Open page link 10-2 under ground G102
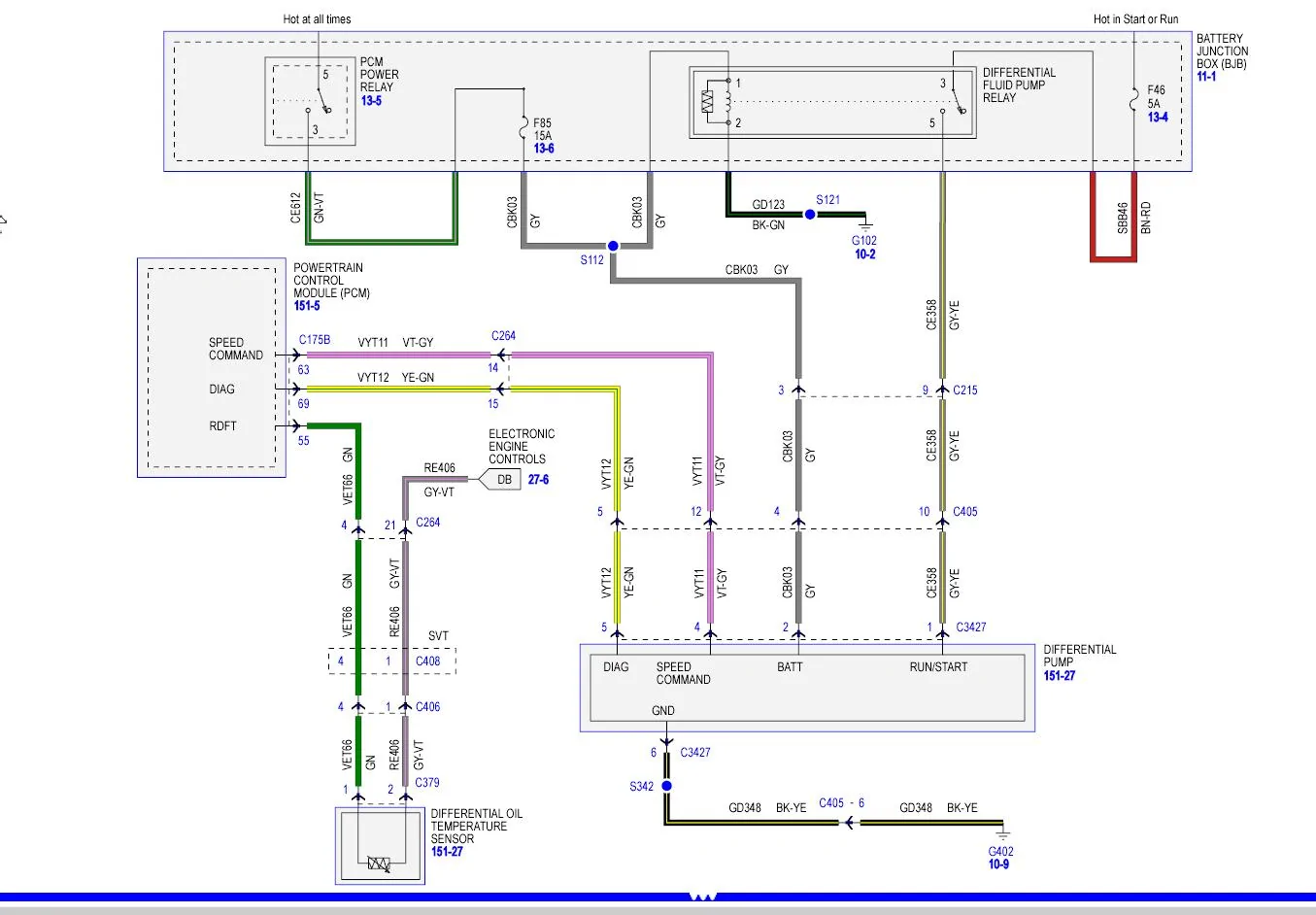 click(x=864, y=254)
